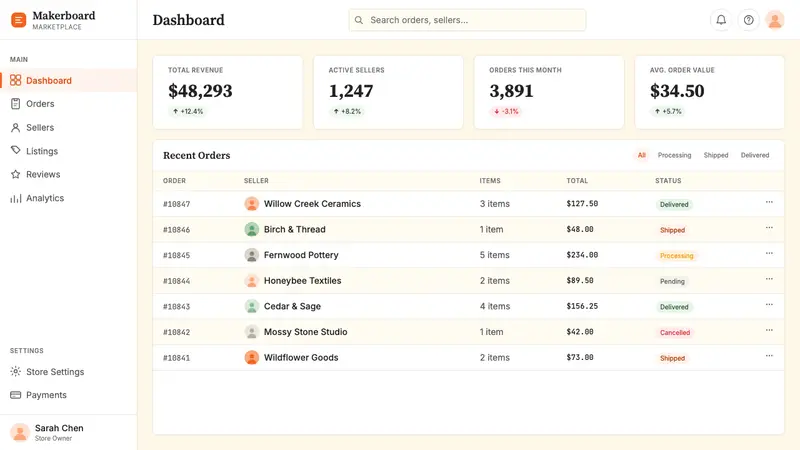Click the Orders This Month 3,891 card
800x450 pixels.
549,92
